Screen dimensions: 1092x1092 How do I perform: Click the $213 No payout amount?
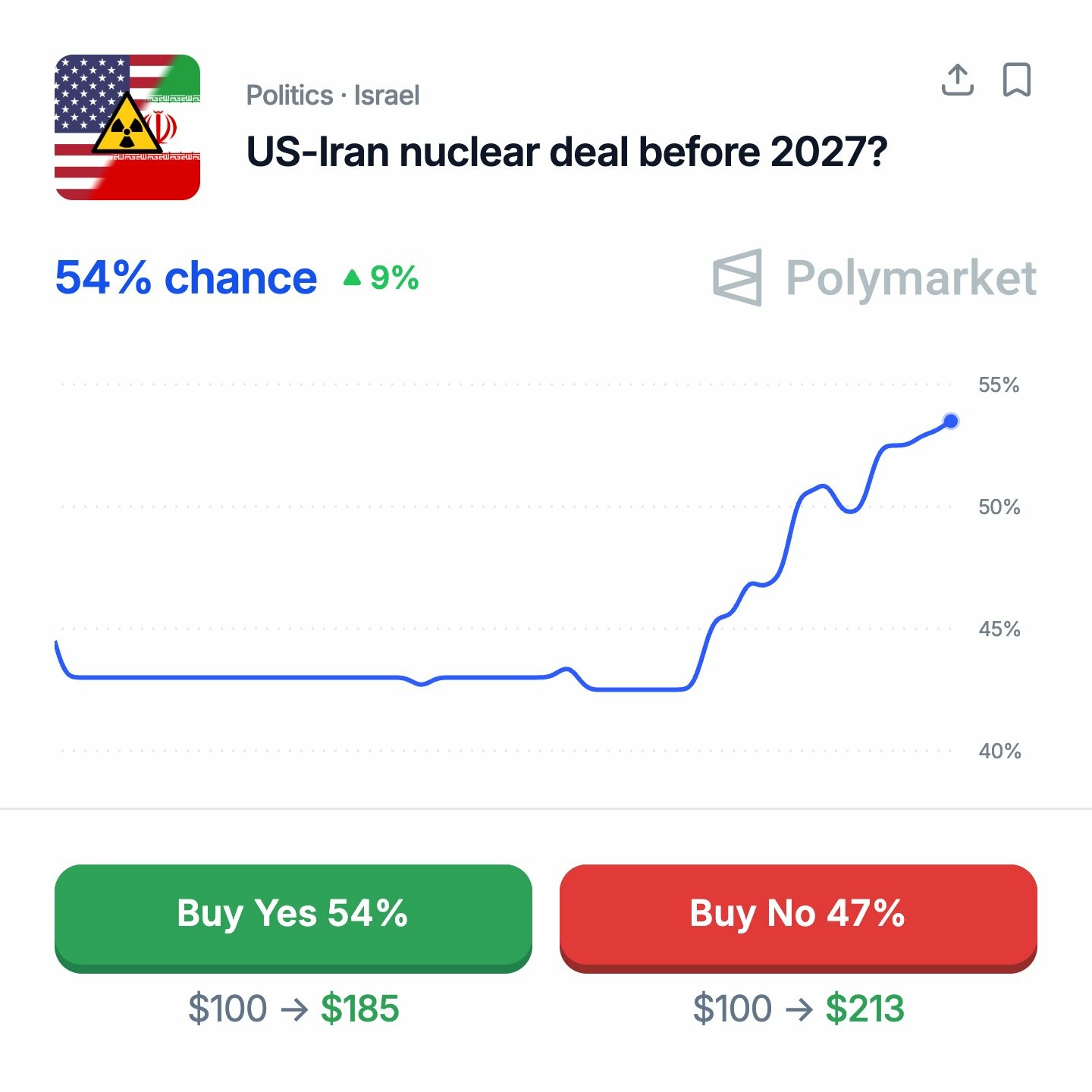[864, 1009]
